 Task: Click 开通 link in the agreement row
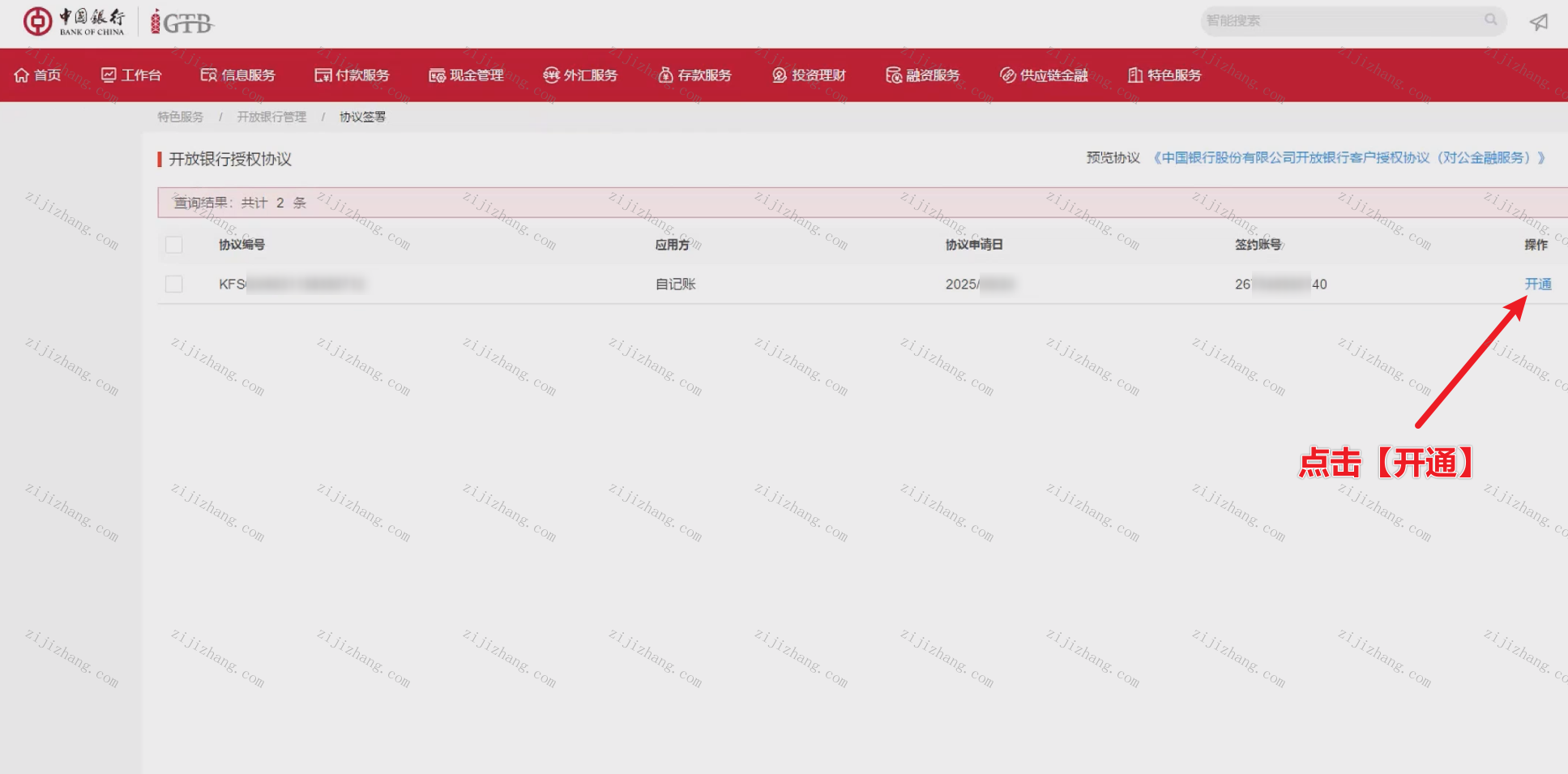click(1537, 284)
